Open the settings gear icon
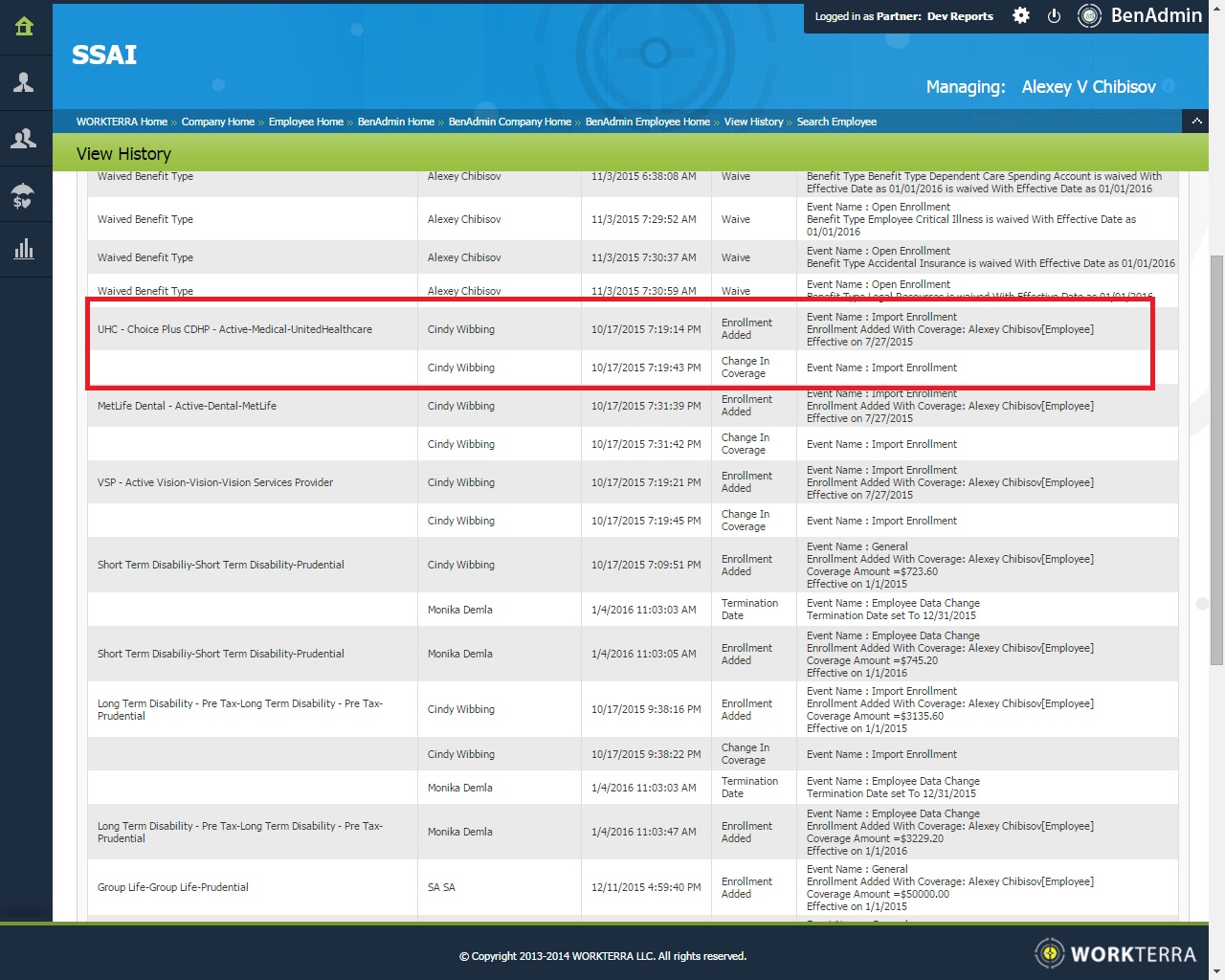The image size is (1225, 980). pos(1021,16)
